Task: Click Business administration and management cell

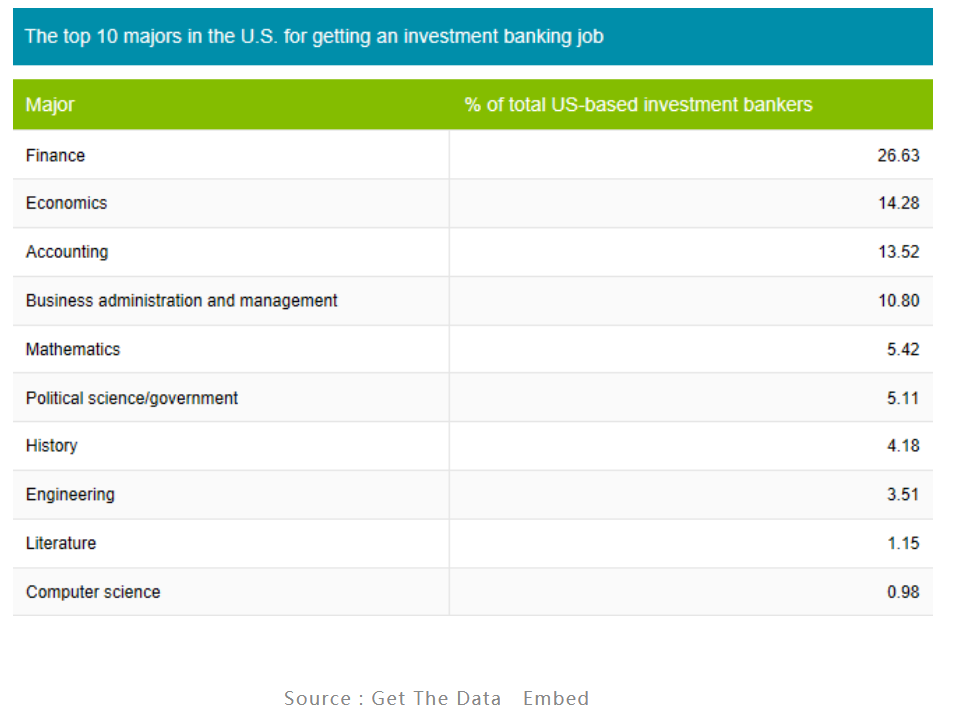Action: click(x=182, y=300)
